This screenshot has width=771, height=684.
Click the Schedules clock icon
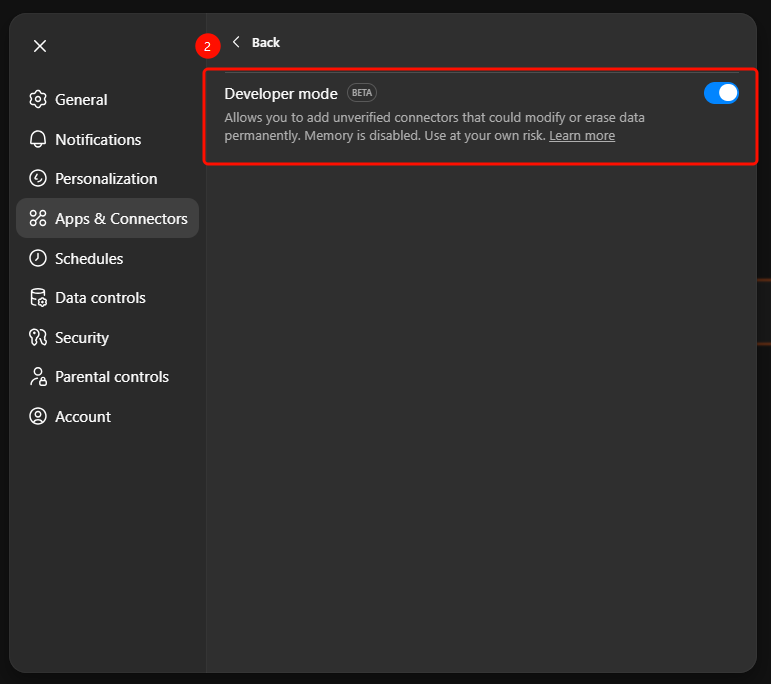coord(38,258)
